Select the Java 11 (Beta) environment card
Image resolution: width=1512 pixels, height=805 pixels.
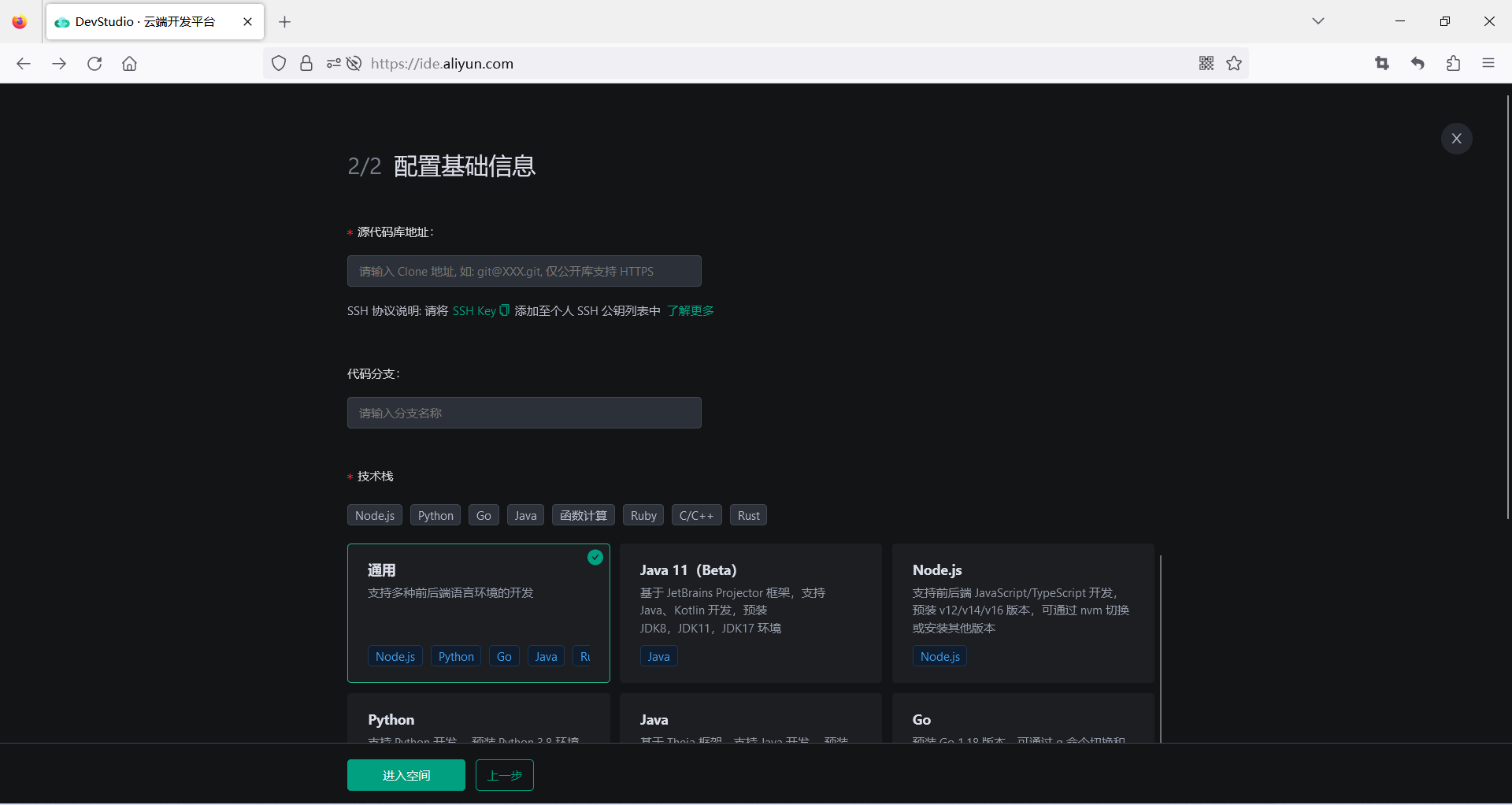coord(750,613)
